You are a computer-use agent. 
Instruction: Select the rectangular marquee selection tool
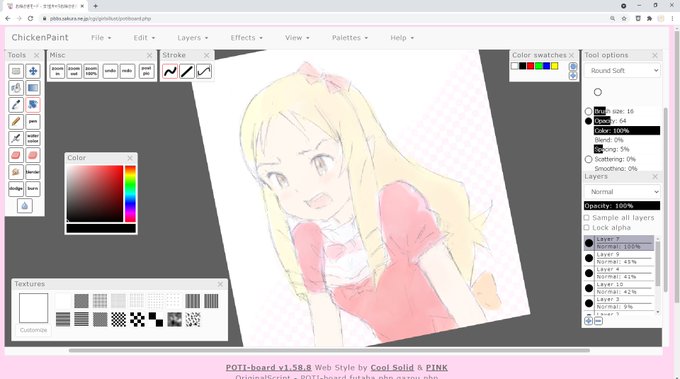point(16,71)
